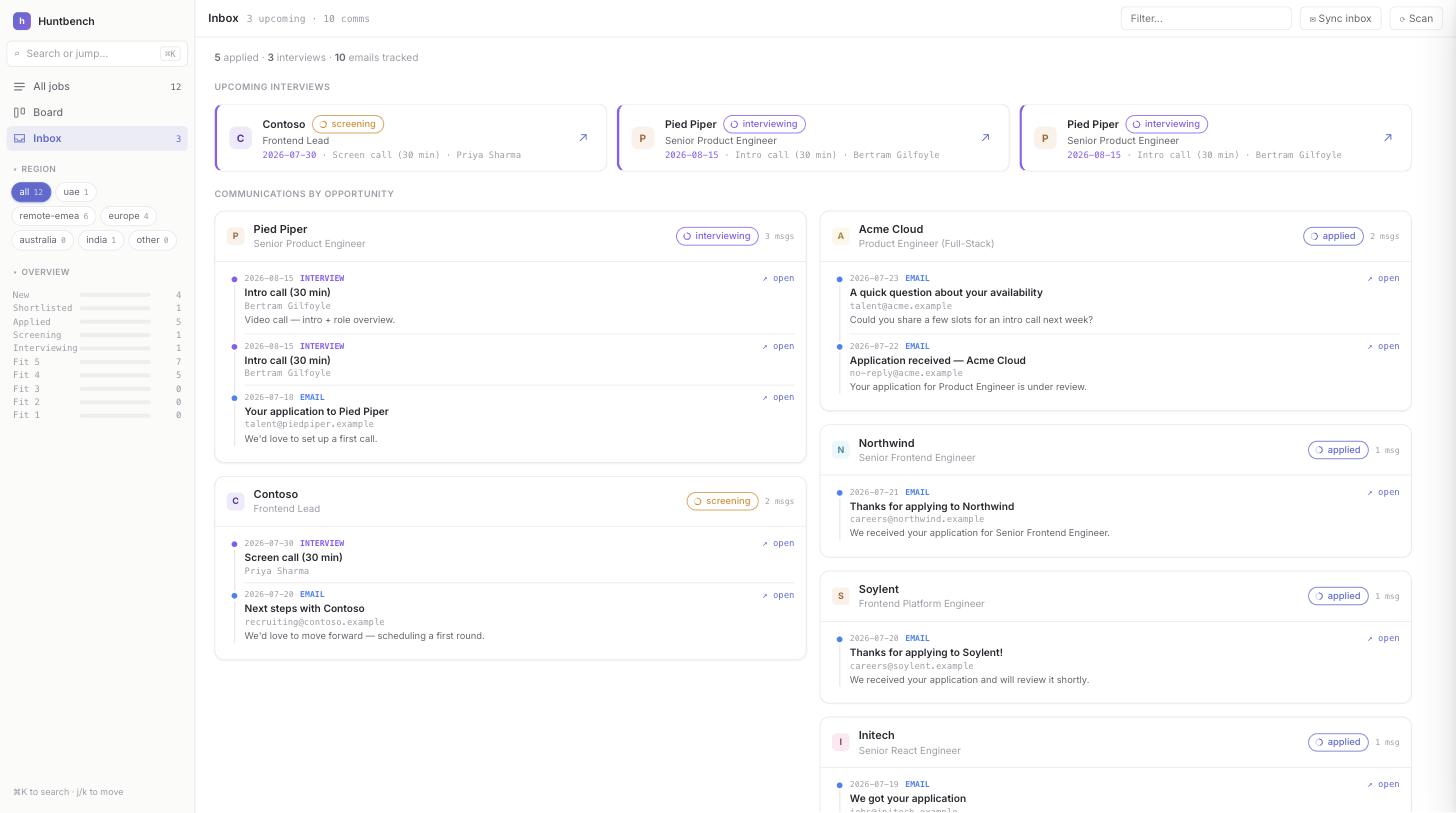This screenshot has width=1456, height=813.
Task: Open the arrow link on the Contoso interview card
Action: click(x=583, y=138)
